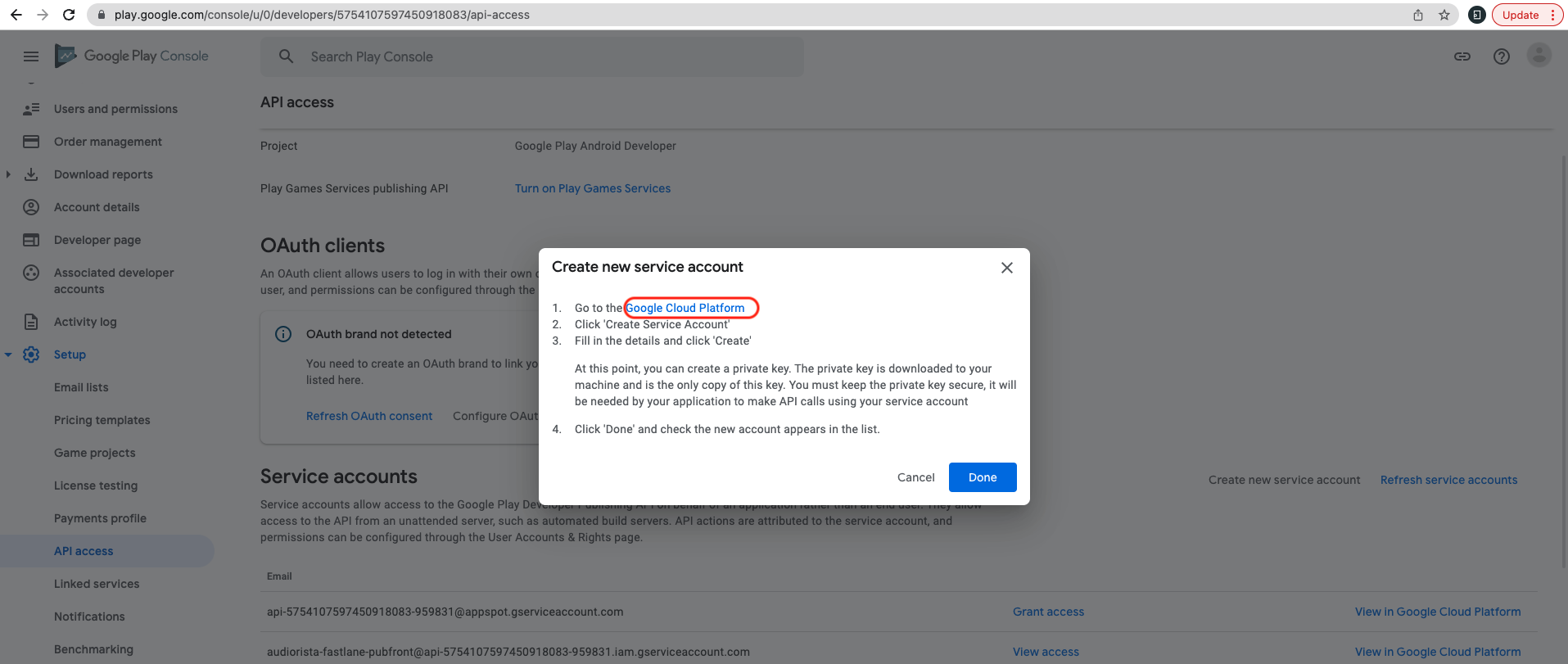Select License testing under Setup
Screen dimensions: 1568x664
[x=96, y=486]
